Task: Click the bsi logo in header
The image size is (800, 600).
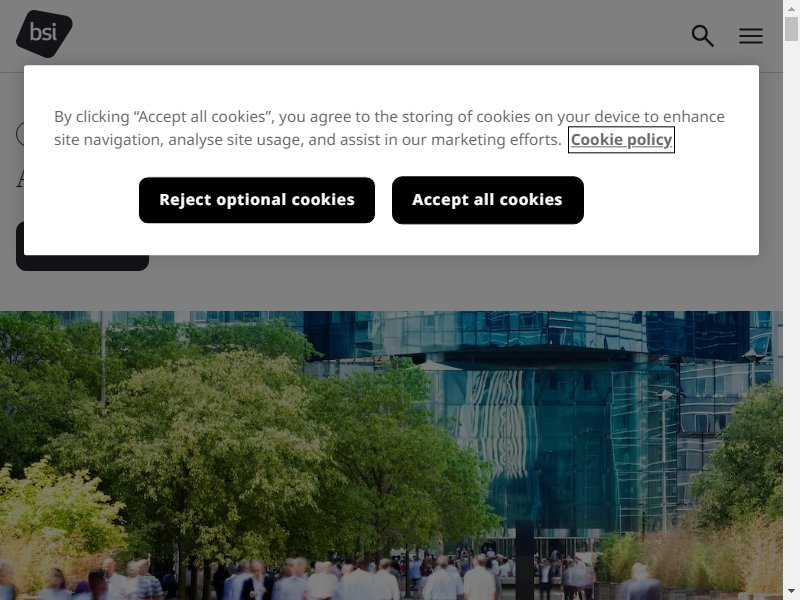Action: coord(44,34)
